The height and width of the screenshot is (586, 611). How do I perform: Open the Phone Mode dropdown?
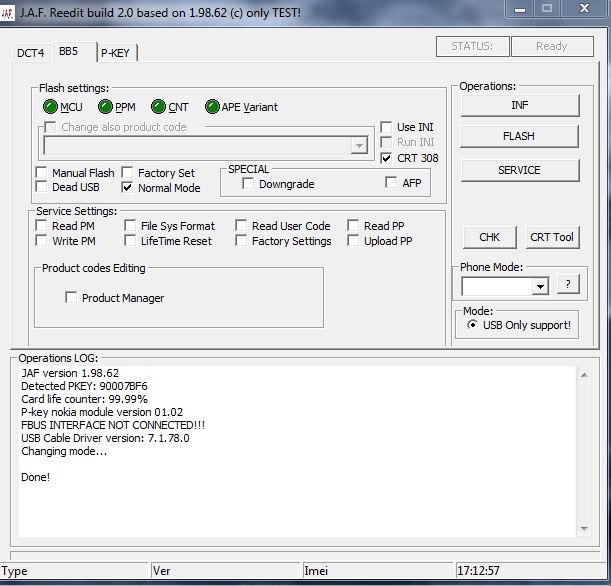coord(540,286)
